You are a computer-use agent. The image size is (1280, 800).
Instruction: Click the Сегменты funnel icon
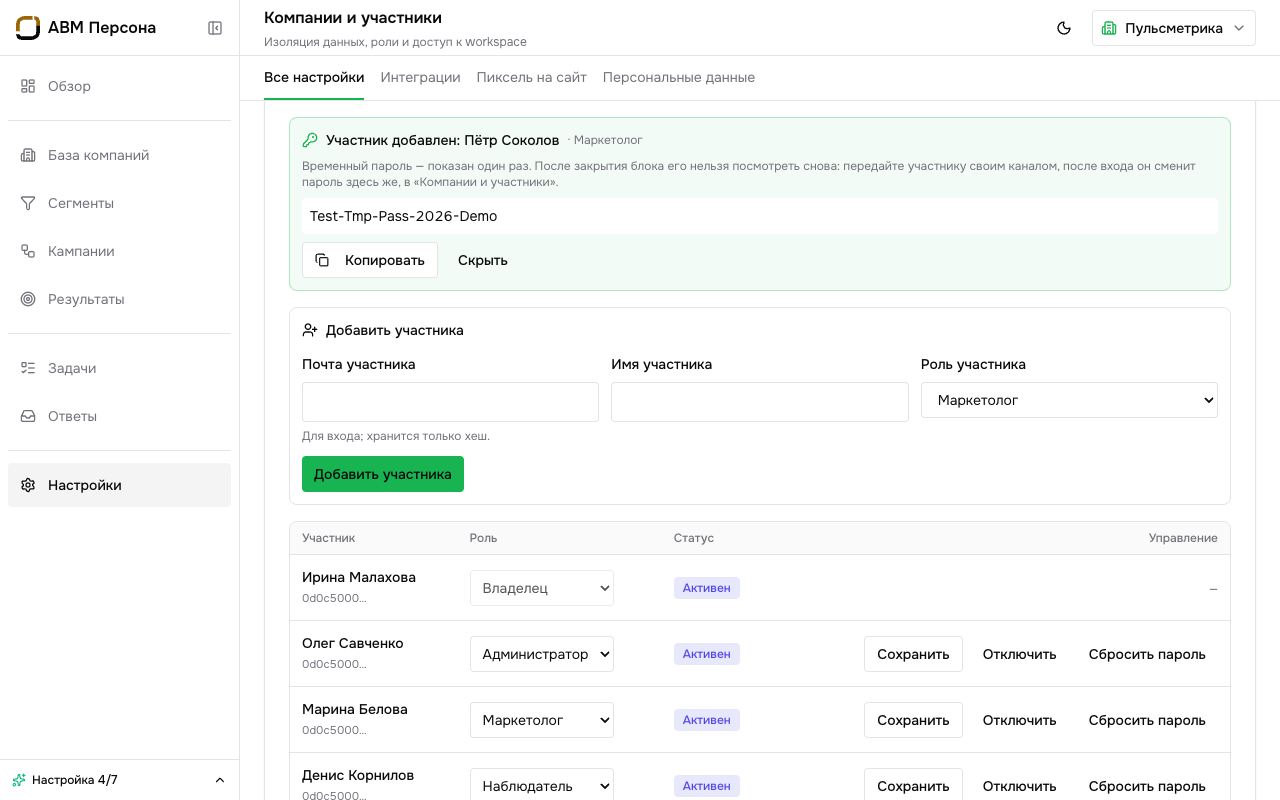click(x=28, y=203)
